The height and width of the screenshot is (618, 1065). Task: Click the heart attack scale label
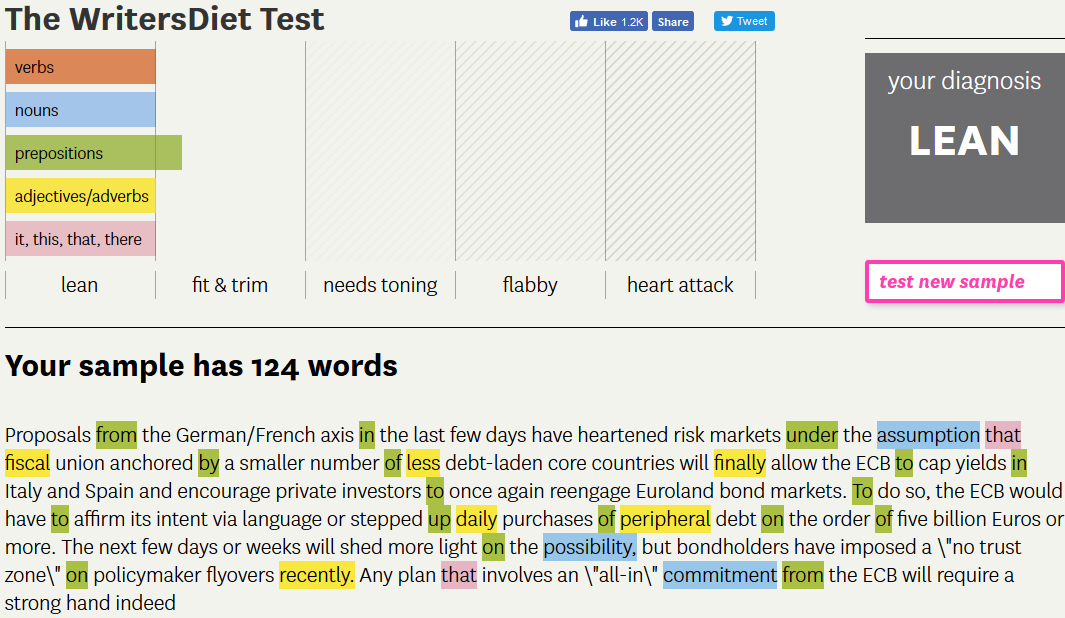[x=680, y=285]
